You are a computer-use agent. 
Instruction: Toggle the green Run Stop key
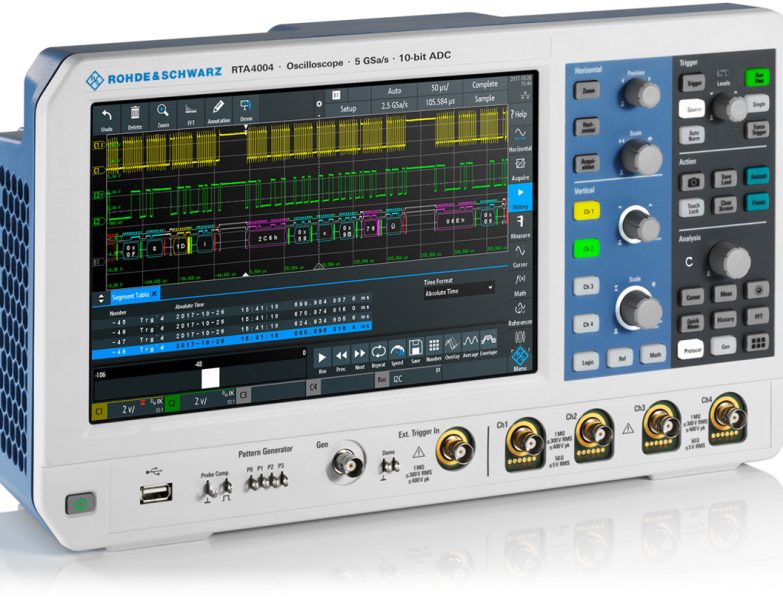point(757,78)
